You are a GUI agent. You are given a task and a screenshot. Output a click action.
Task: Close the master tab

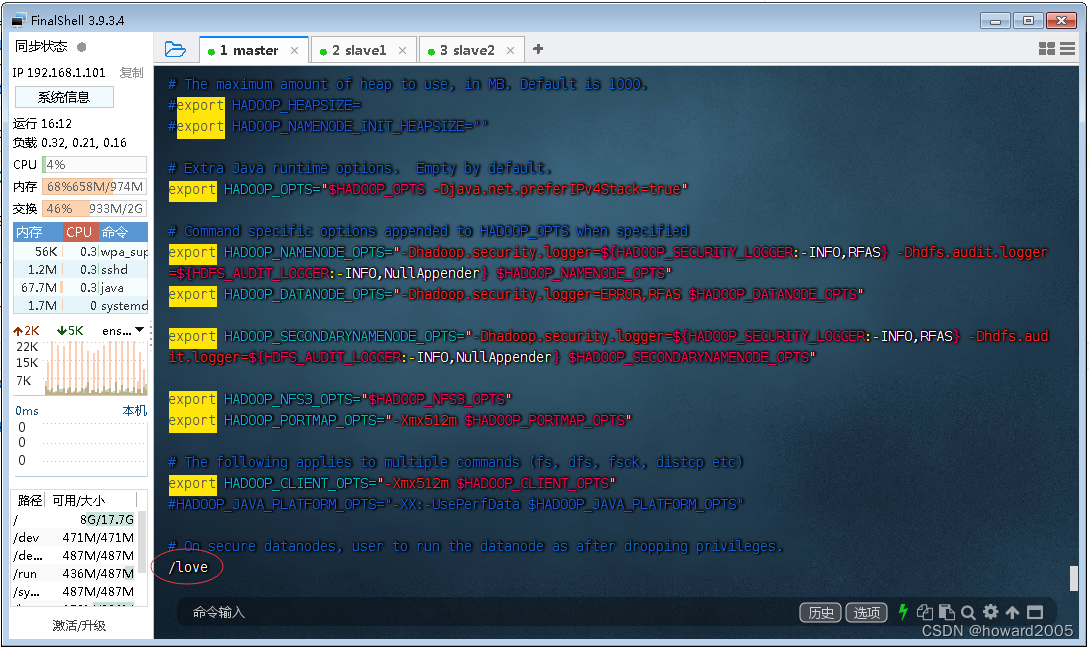coord(294,50)
